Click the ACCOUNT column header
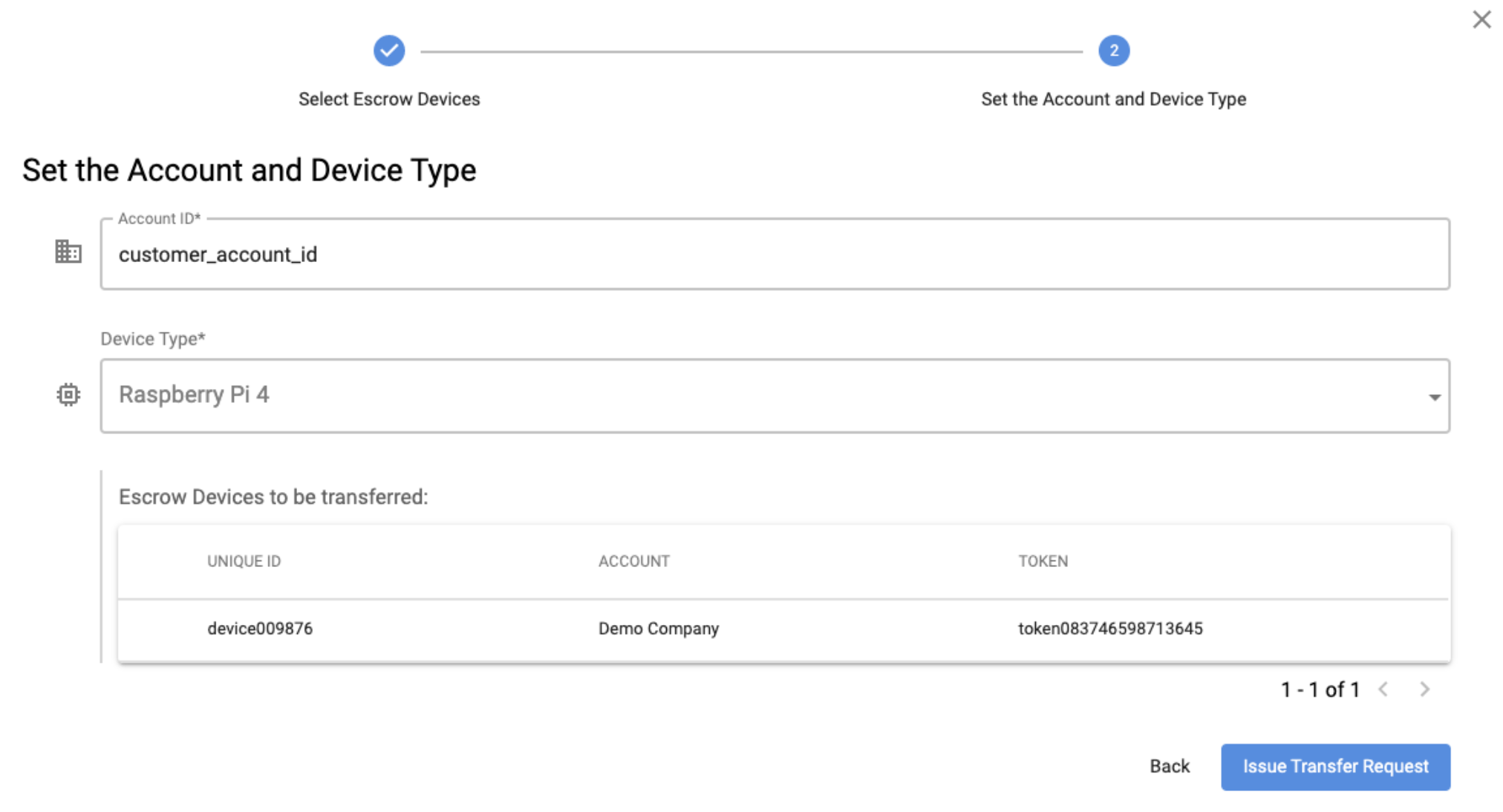The width and height of the screenshot is (1503, 812). coord(634,561)
